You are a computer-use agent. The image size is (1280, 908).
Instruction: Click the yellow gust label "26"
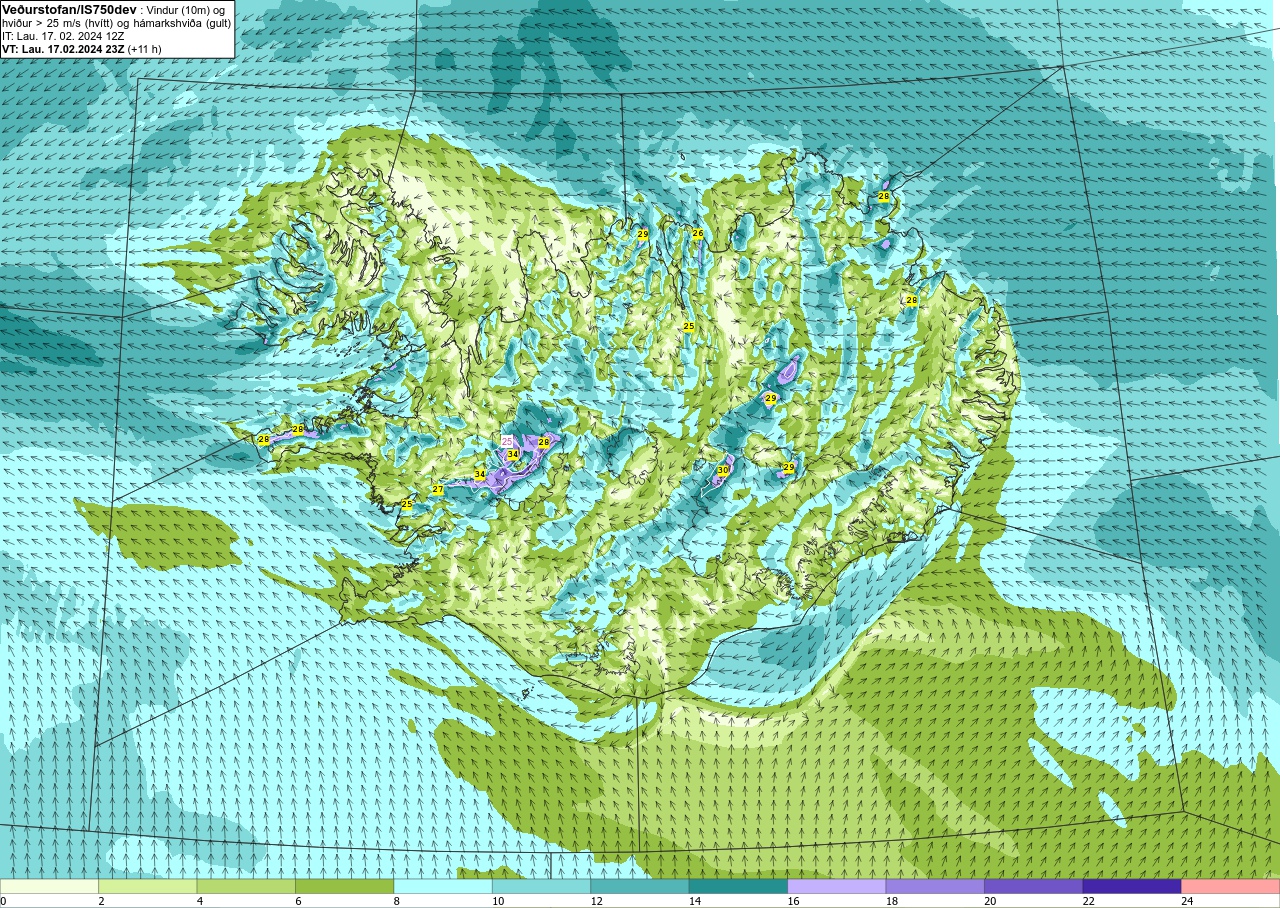698,234
